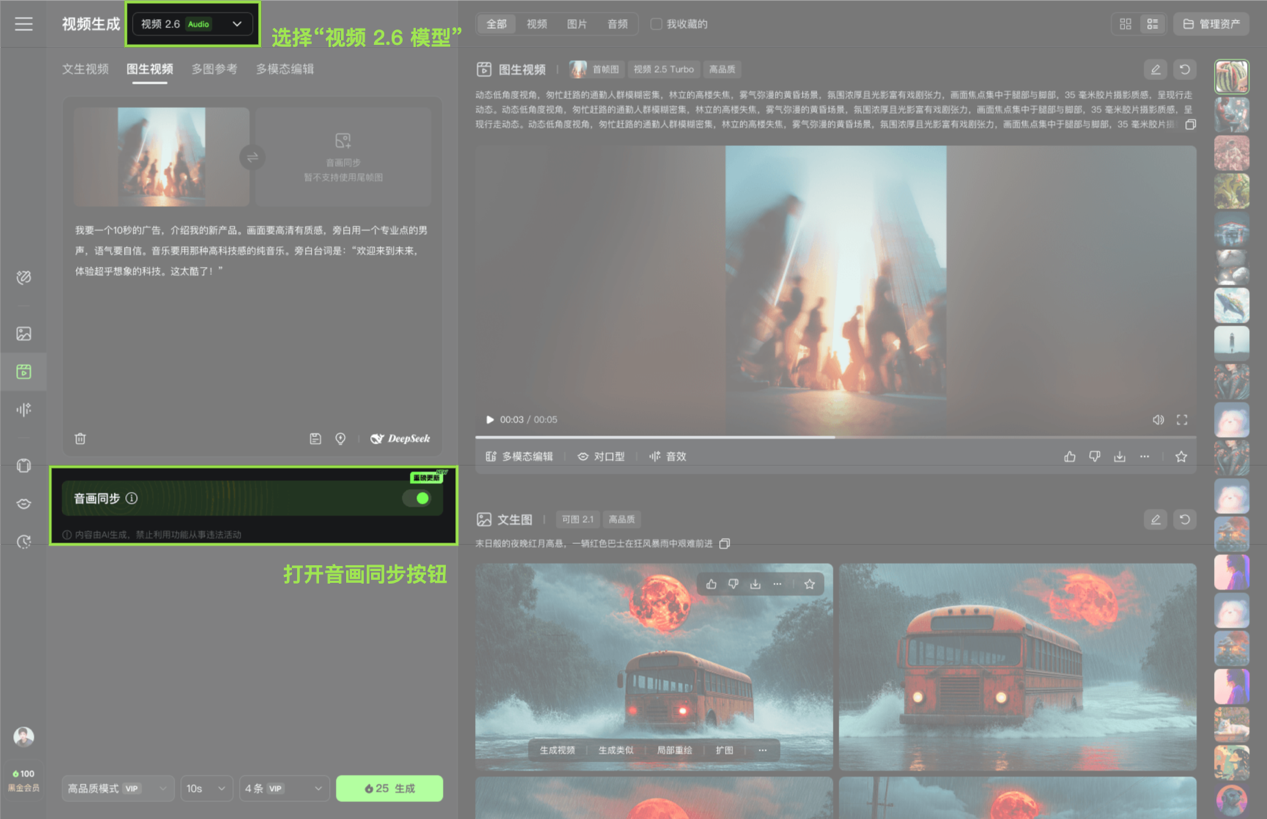
Task: Open the 视频 2.6 model dropdown
Action: pyautogui.click(x=192, y=22)
